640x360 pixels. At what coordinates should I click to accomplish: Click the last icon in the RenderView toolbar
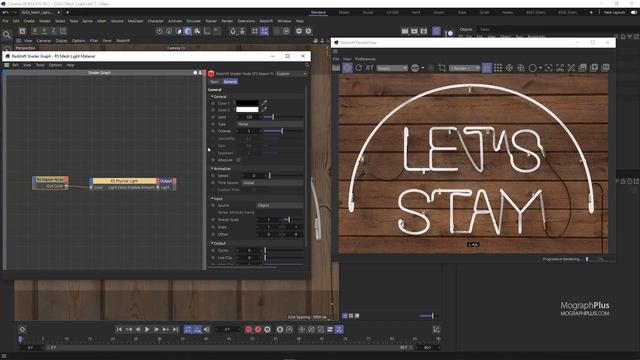[605, 68]
